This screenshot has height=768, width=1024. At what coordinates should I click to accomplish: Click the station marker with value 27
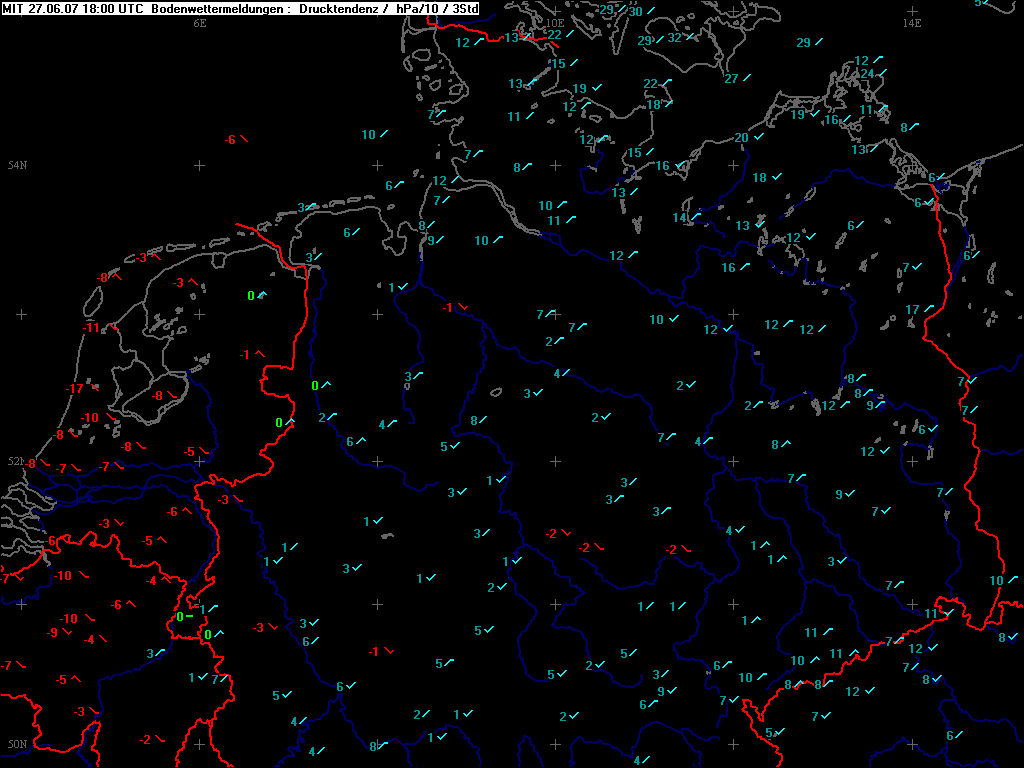pos(732,78)
